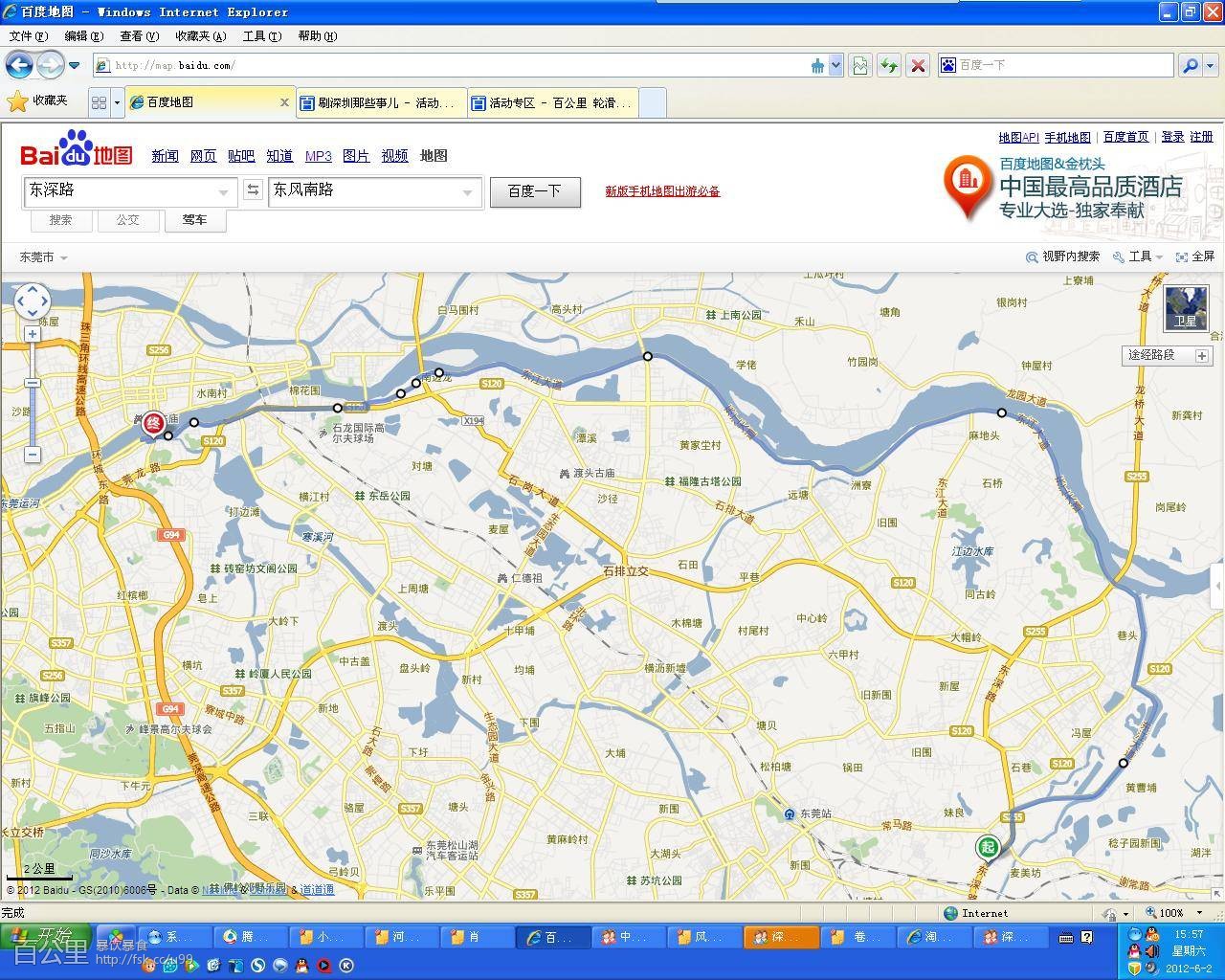Click the map zoom out minus button
This screenshot has width=1225, height=980.
pyautogui.click(x=33, y=455)
